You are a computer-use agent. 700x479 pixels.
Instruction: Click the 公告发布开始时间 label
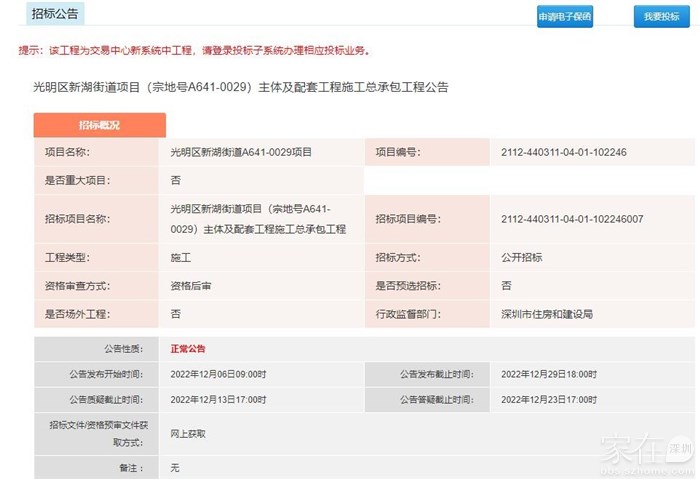pos(106,374)
